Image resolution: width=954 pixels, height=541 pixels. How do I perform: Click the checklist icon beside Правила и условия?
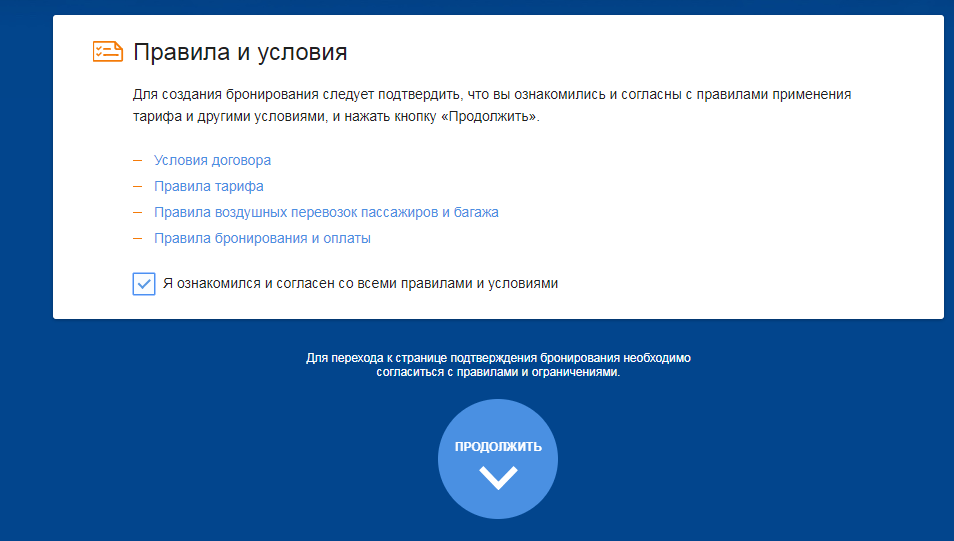click(107, 52)
